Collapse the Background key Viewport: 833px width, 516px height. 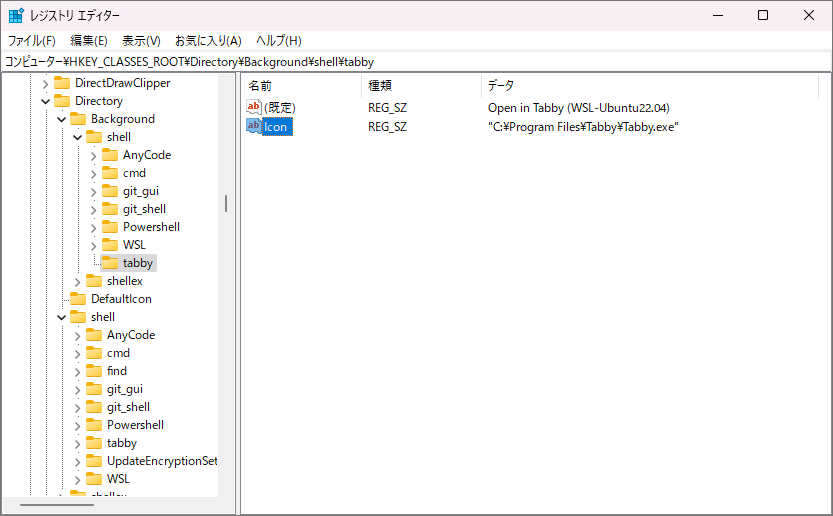62,119
